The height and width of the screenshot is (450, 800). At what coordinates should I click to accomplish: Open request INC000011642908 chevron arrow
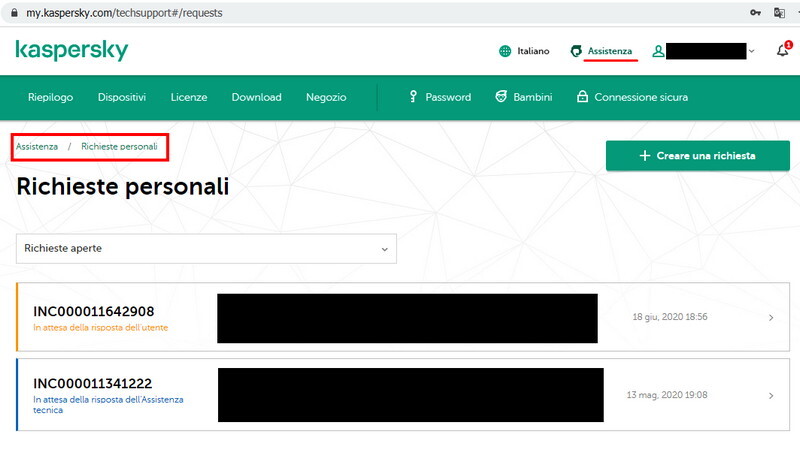pos(771,317)
